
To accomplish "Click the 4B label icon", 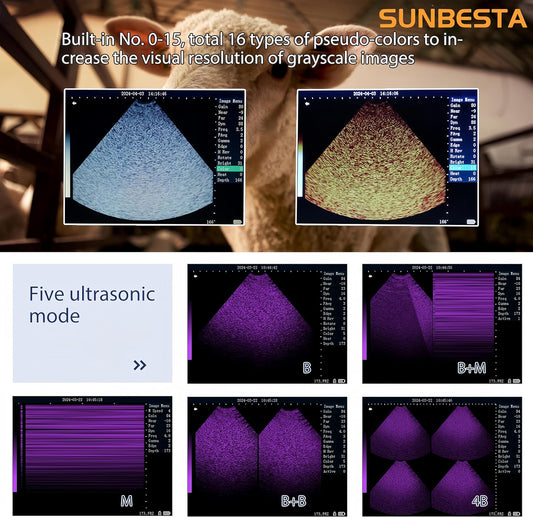I will [x=480, y=501].
